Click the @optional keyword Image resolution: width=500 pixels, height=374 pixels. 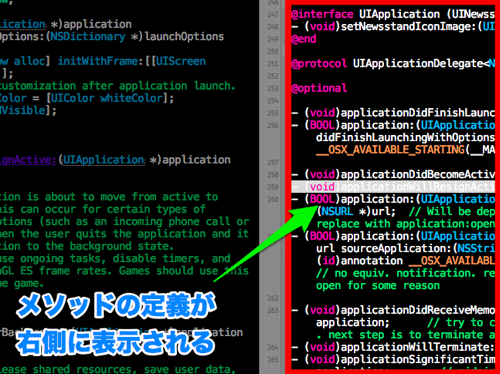click(319, 88)
